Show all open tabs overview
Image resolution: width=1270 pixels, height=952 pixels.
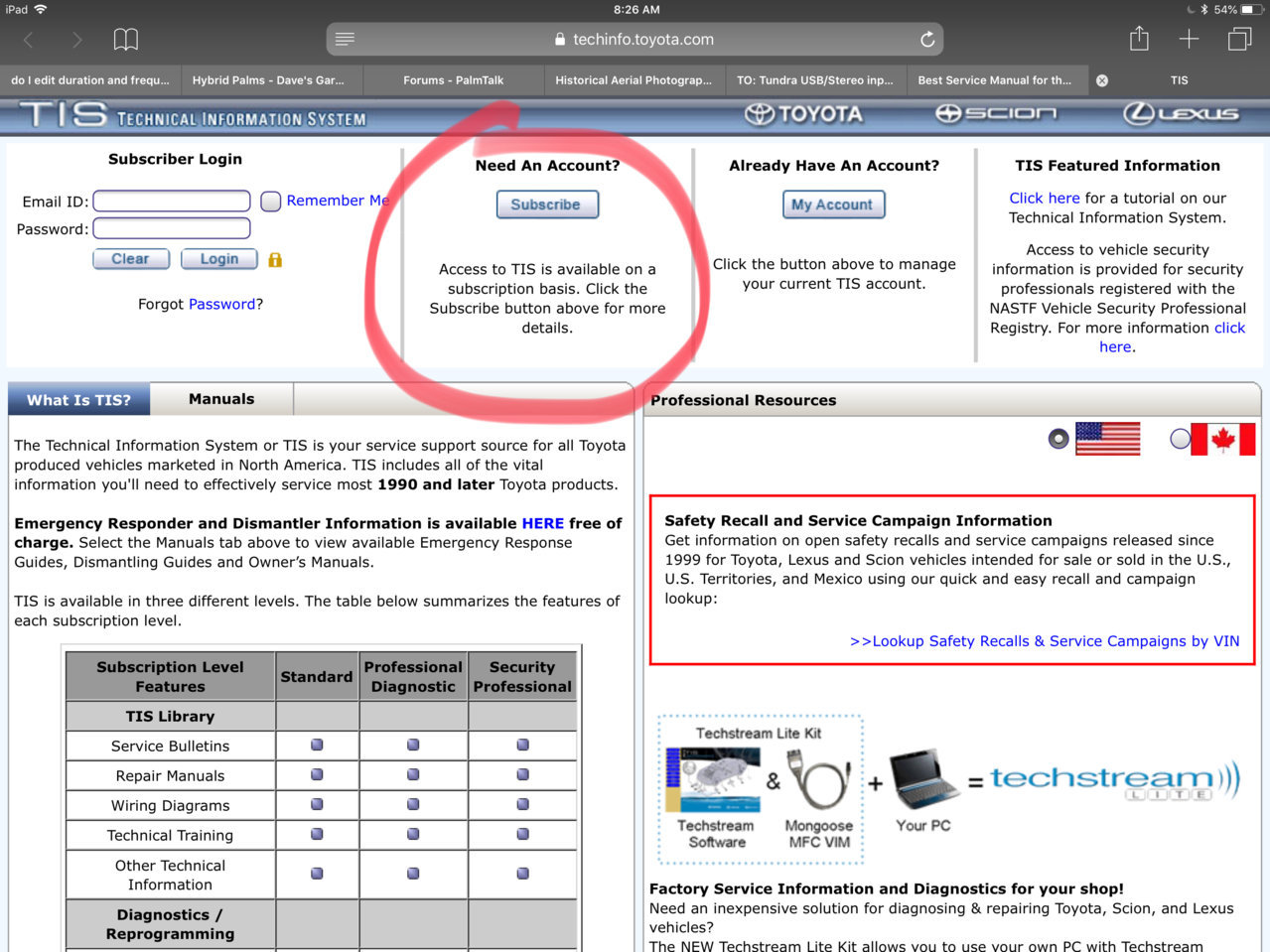[1239, 39]
